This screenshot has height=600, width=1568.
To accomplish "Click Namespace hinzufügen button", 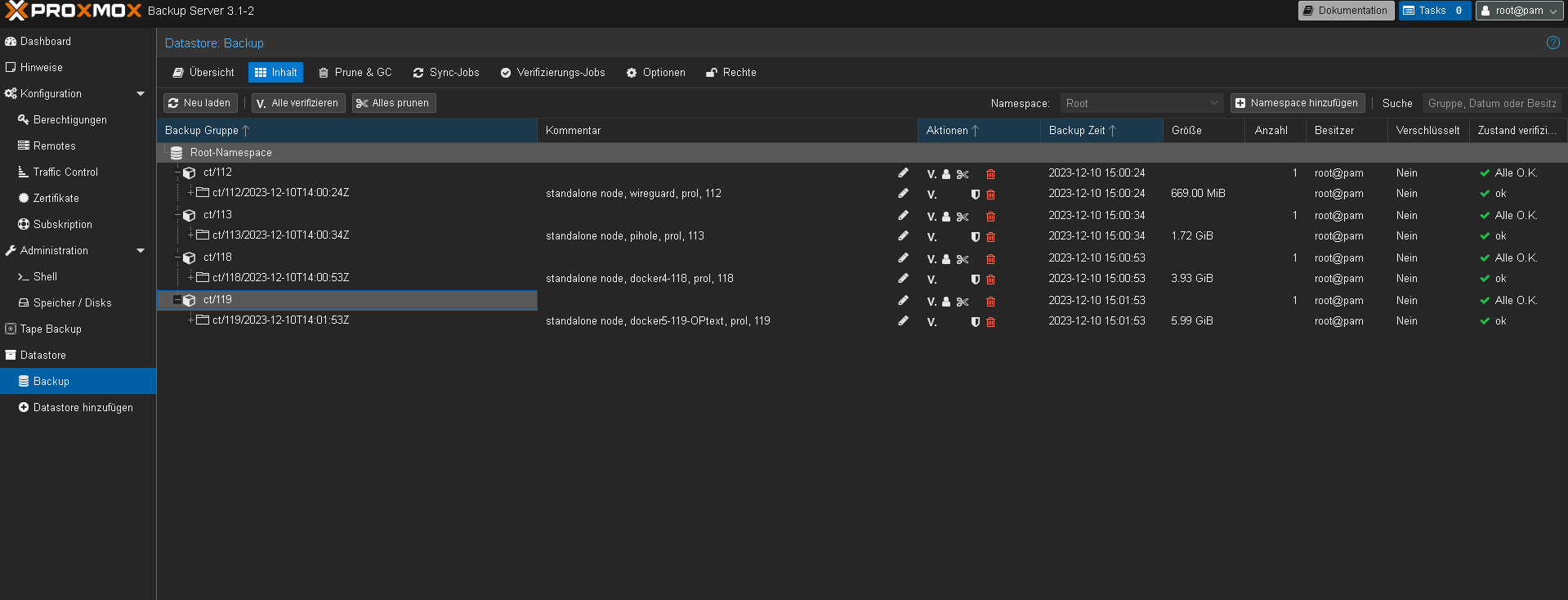I will 1298,103.
